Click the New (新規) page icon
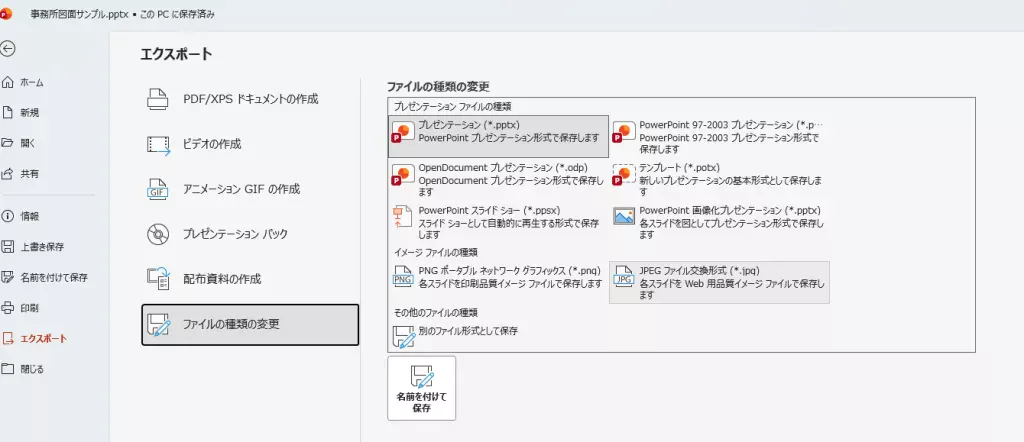This screenshot has width=1024, height=442. 8,112
